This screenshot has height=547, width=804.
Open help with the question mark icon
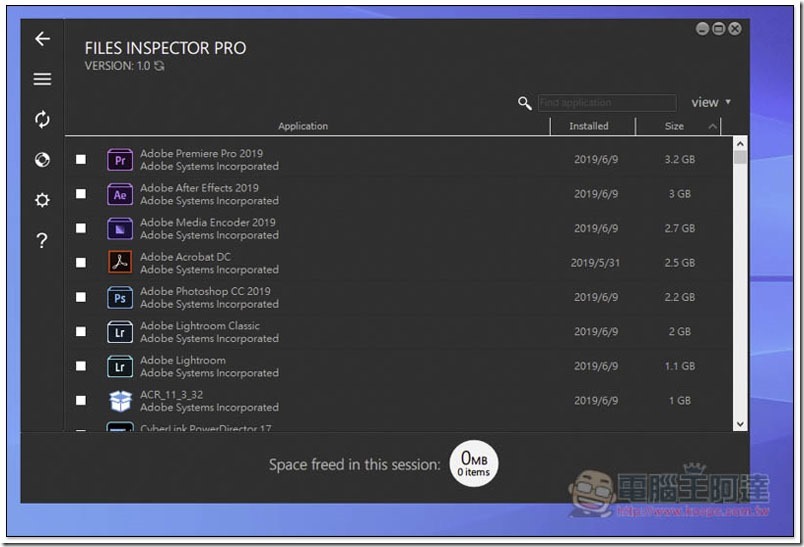tap(42, 240)
